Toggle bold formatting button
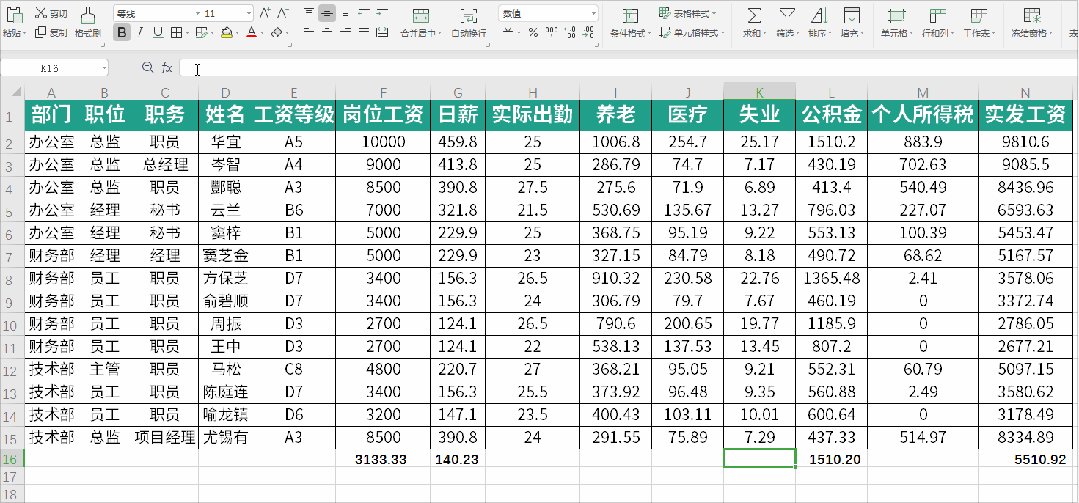Viewport: 1079px width, 503px height. pyautogui.click(x=122, y=32)
